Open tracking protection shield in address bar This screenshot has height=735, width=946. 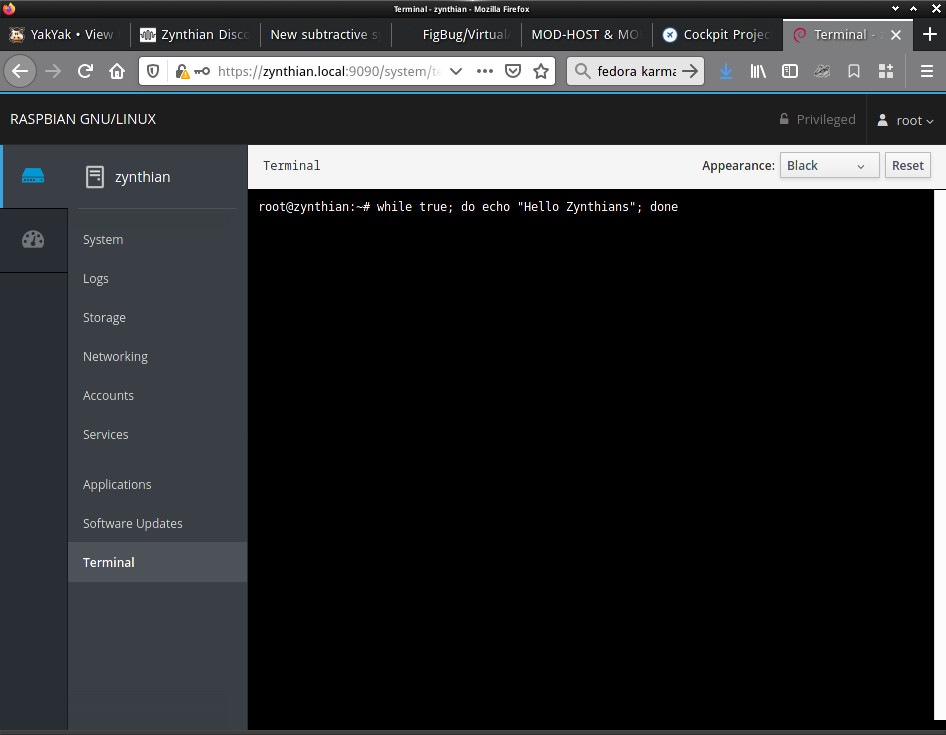click(153, 71)
